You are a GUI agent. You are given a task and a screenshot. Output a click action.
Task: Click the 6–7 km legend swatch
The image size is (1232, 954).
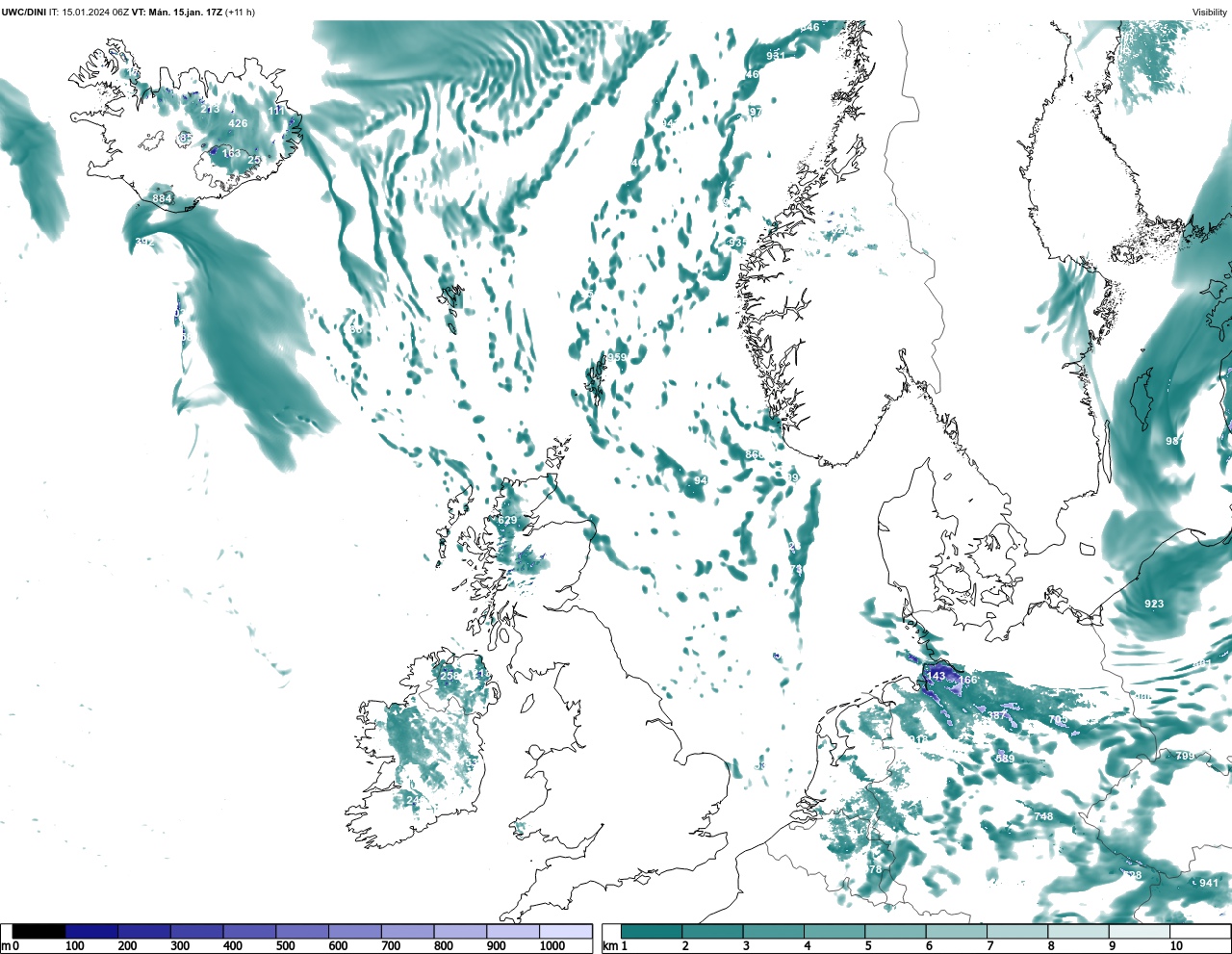pos(956,932)
